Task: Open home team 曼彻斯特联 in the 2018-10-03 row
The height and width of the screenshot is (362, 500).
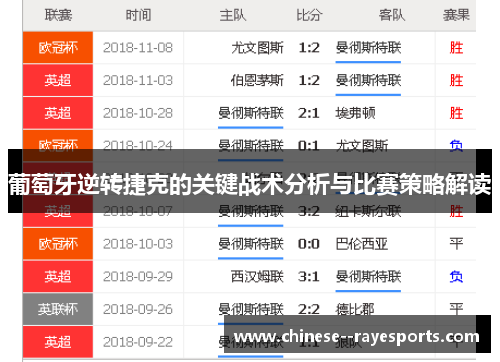Action: pos(251,244)
